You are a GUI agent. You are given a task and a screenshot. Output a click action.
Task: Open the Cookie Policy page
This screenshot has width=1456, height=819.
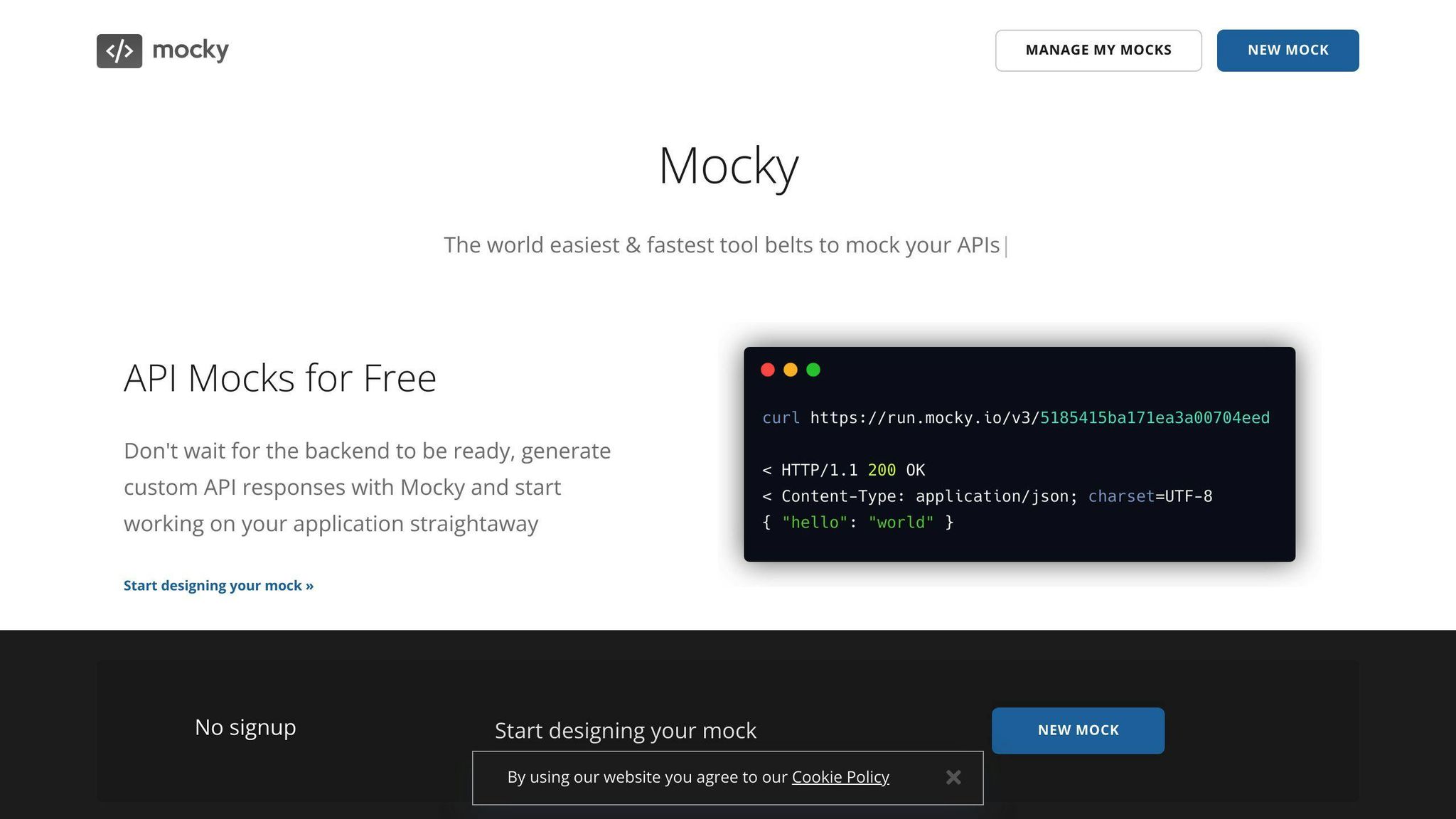click(840, 777)
